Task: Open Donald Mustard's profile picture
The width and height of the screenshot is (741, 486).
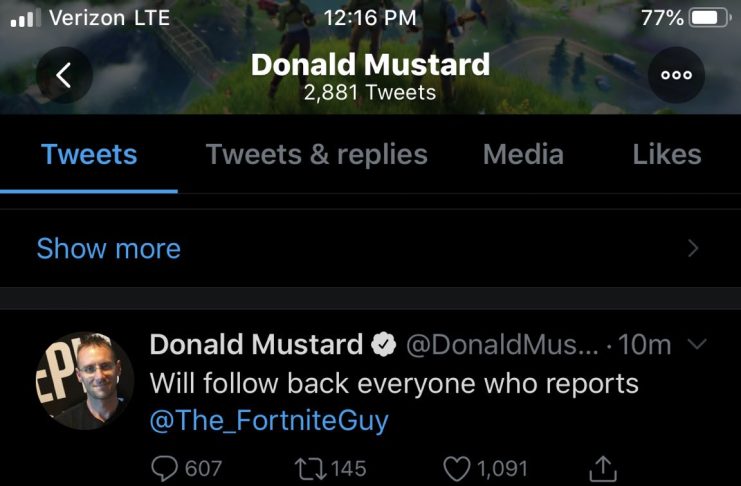Action: pyautogui.click(x=85, y=381)
